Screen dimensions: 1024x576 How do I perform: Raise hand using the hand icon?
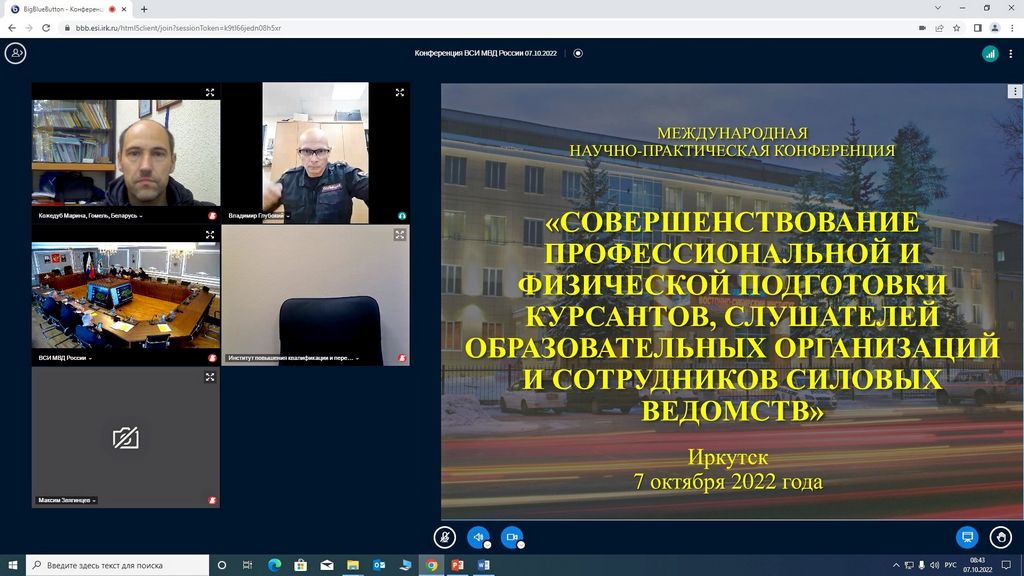click(x=1000, y=537)
